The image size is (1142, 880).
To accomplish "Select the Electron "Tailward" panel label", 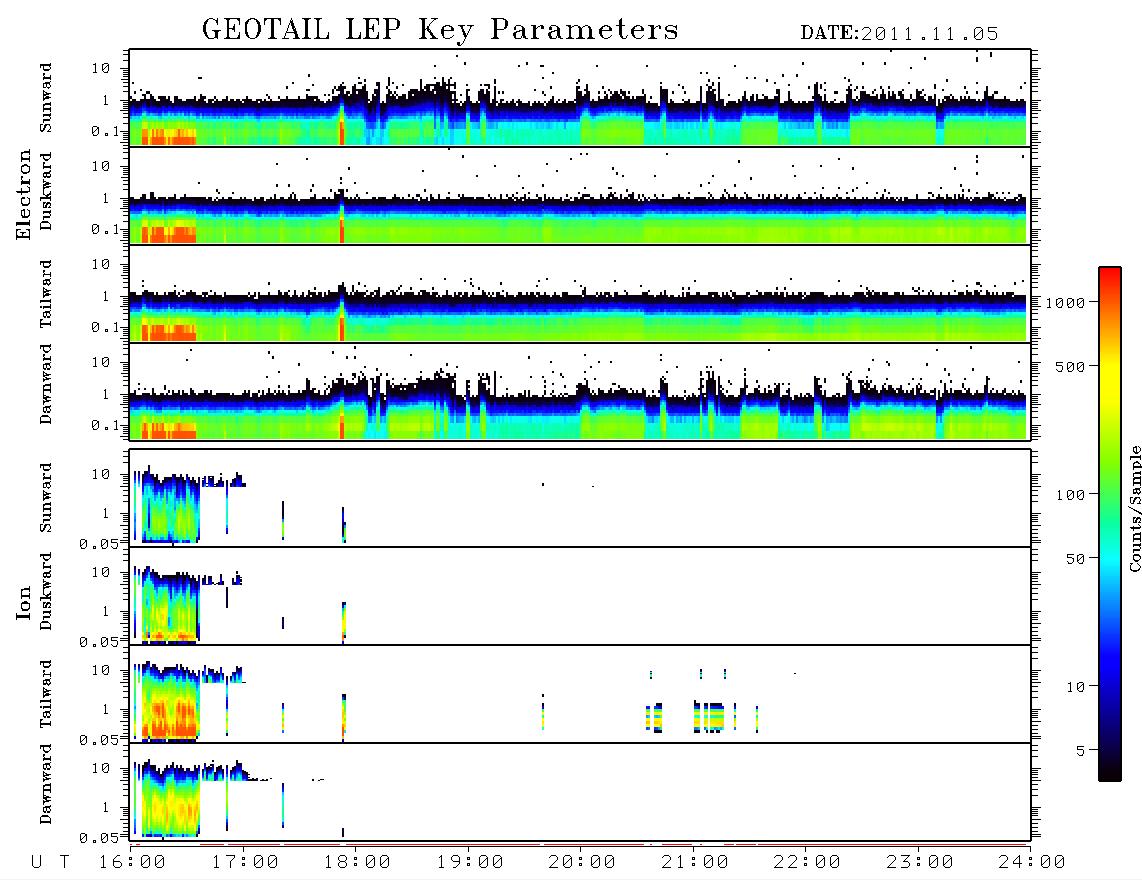I will click(x=46, y=294).
